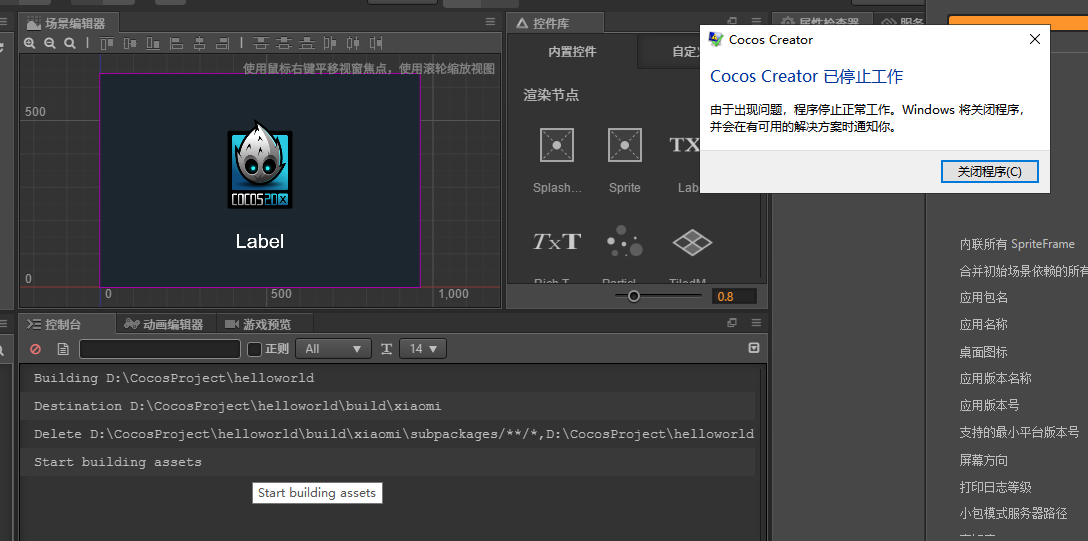
Task: Edit the 0.8 zoom value field
Action: (x=734, y=296)
